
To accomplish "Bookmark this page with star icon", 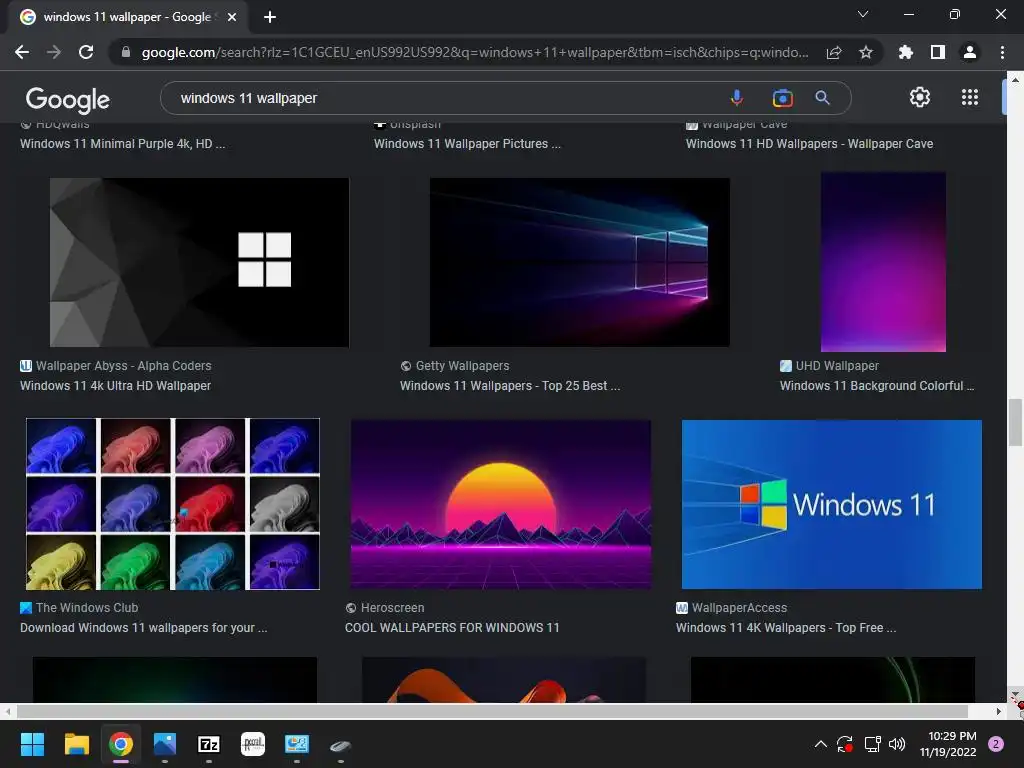I will 866,52.
